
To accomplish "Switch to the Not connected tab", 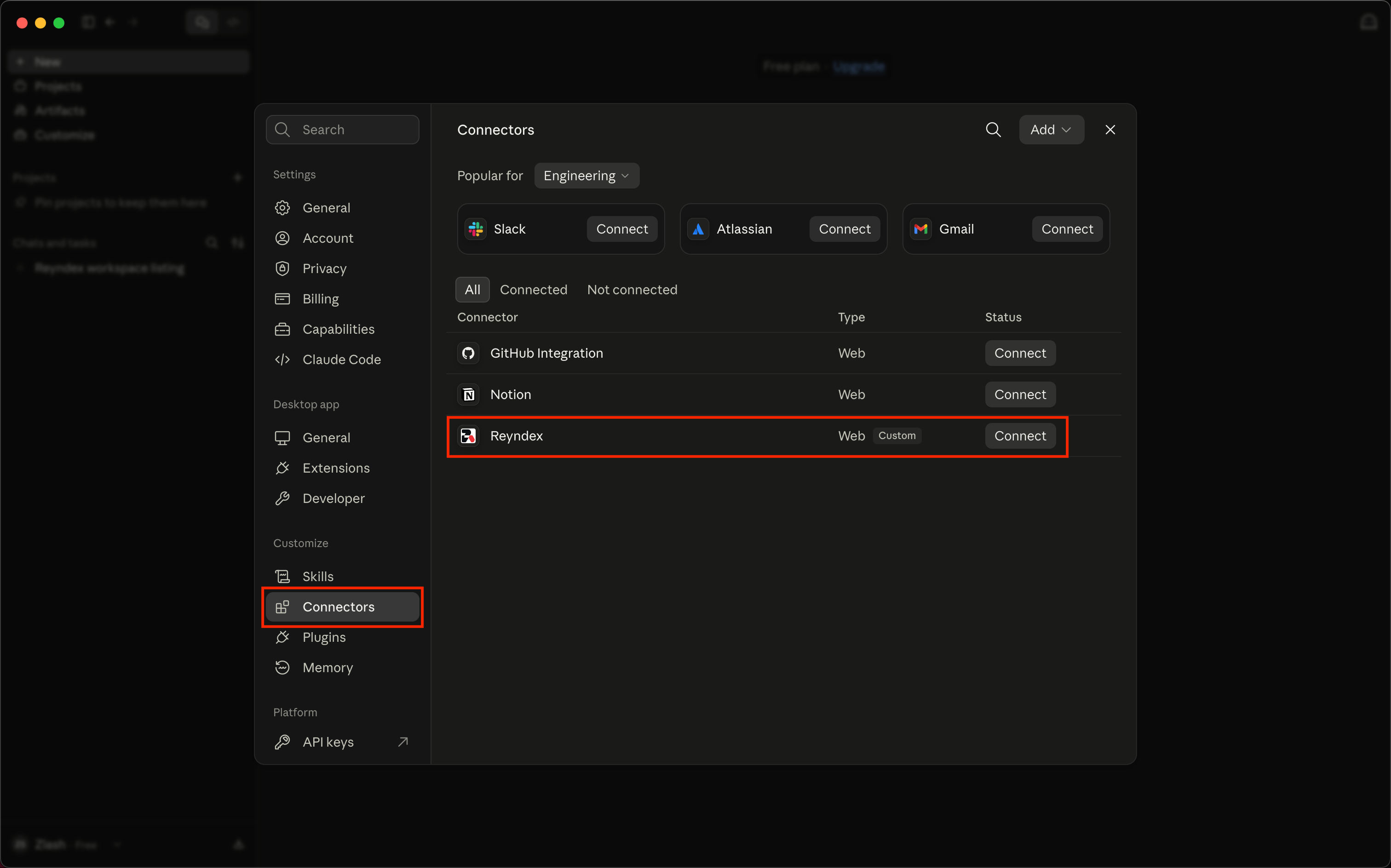I will (x=632, y=290).
